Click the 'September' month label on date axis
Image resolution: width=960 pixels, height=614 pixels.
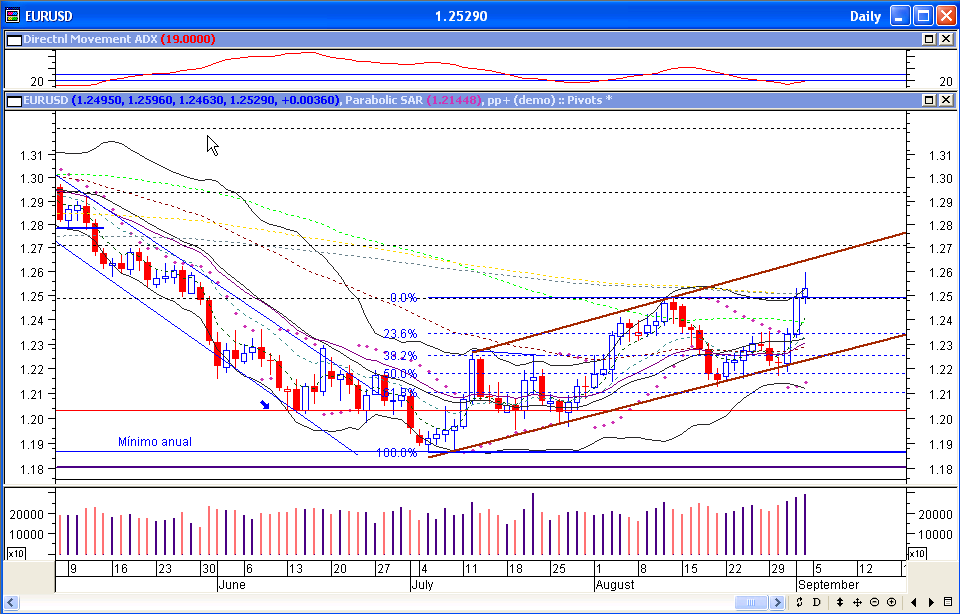pos(828,585)
